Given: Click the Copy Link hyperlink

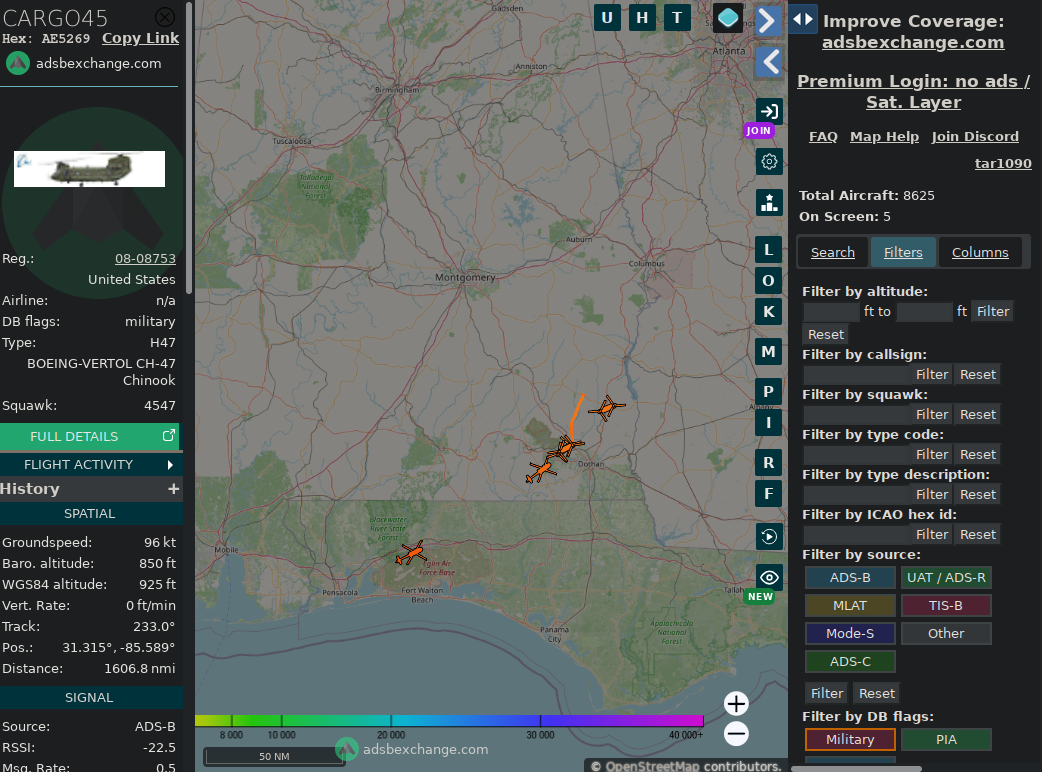Looking at the screenshot, I should [x=140, y=38].
